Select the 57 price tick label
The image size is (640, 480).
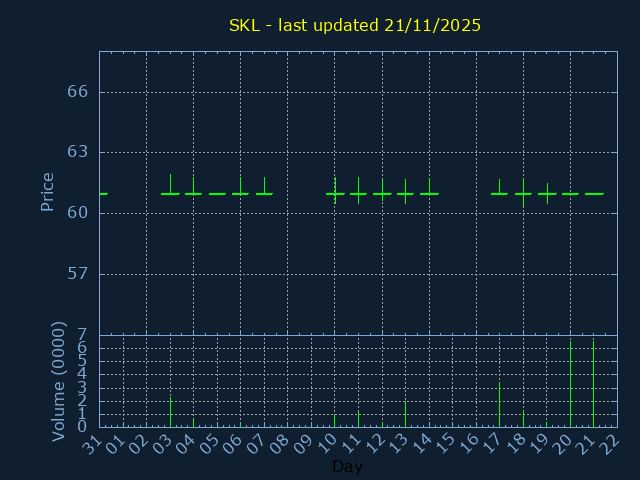point(78,274)
